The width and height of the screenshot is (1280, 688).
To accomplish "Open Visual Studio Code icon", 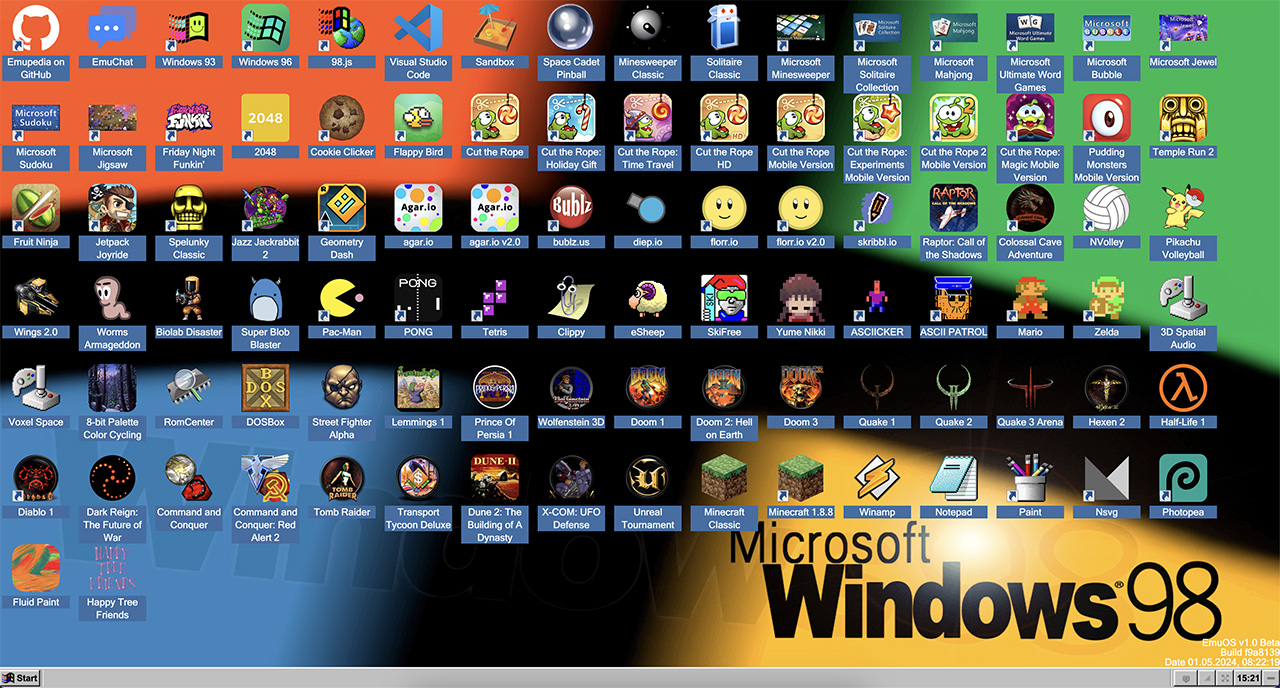I will (418, 28).
